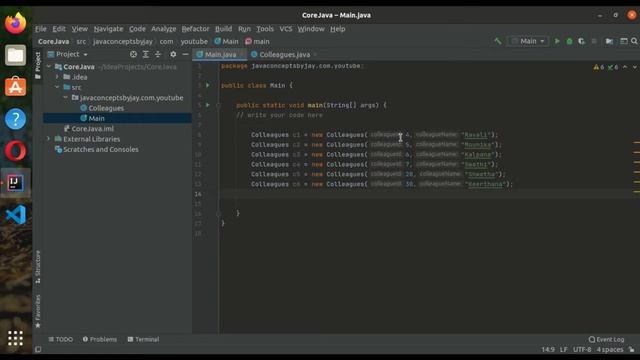This screenshot has width=640, height=360.
Task: Toggle the Favorites side tab
Action: tap(38, 311)
